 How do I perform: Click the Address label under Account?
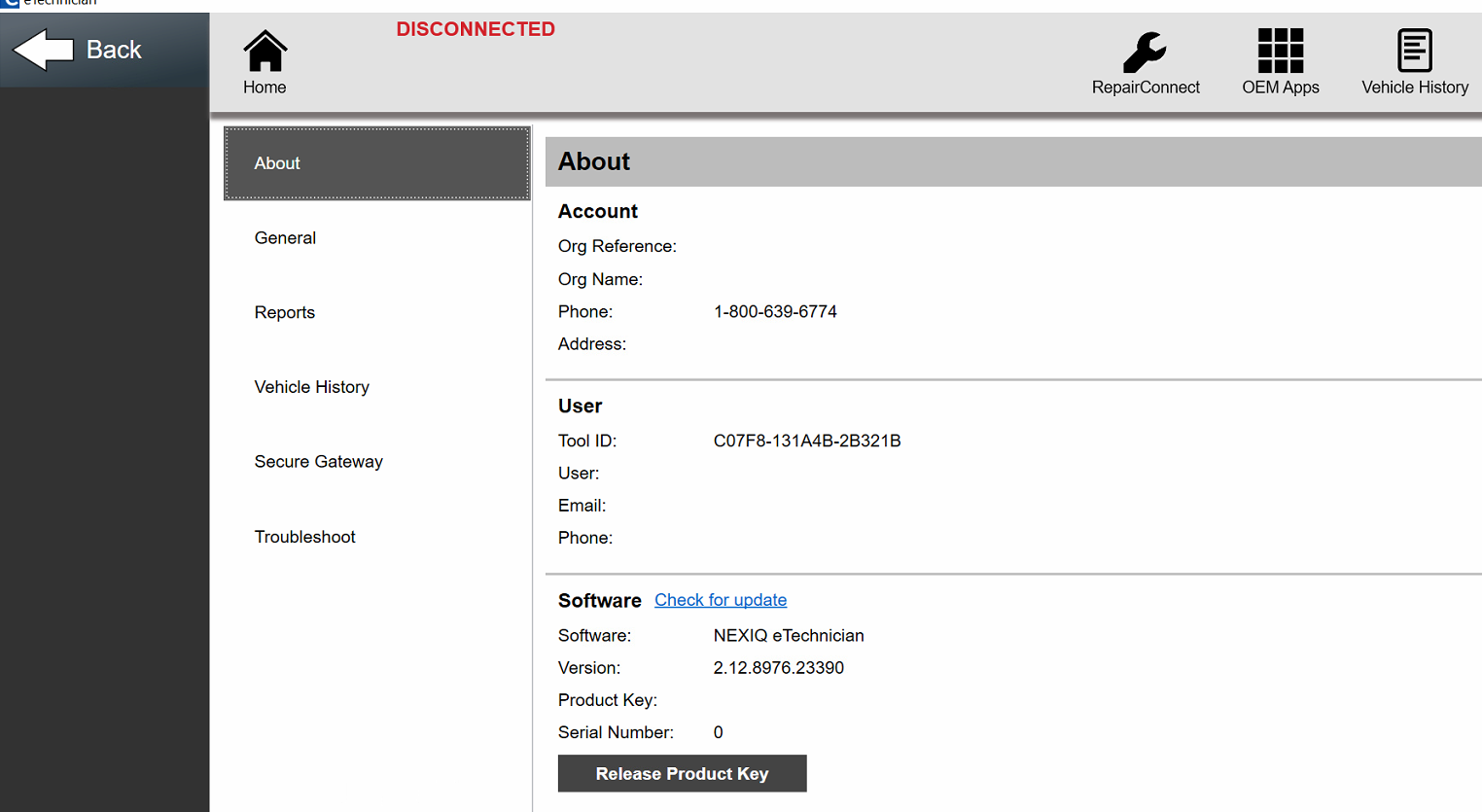click(x=592, y=344)
